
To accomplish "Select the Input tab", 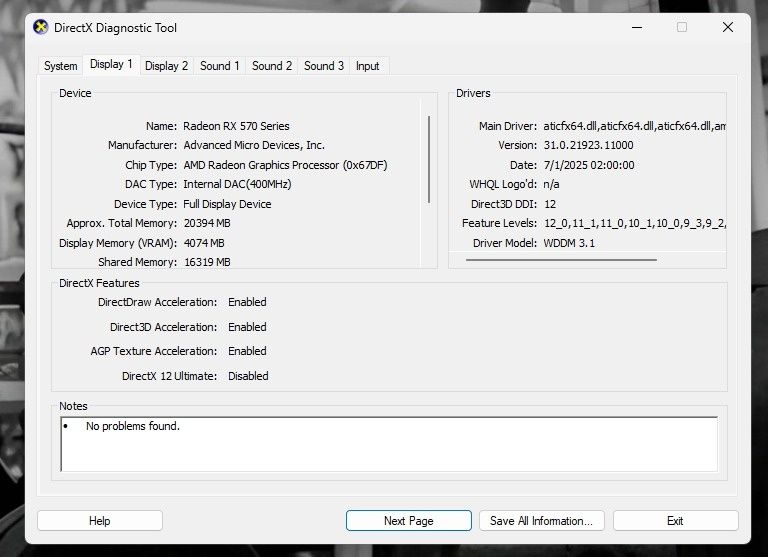I will pyautogui.click(x=368, y=66).
